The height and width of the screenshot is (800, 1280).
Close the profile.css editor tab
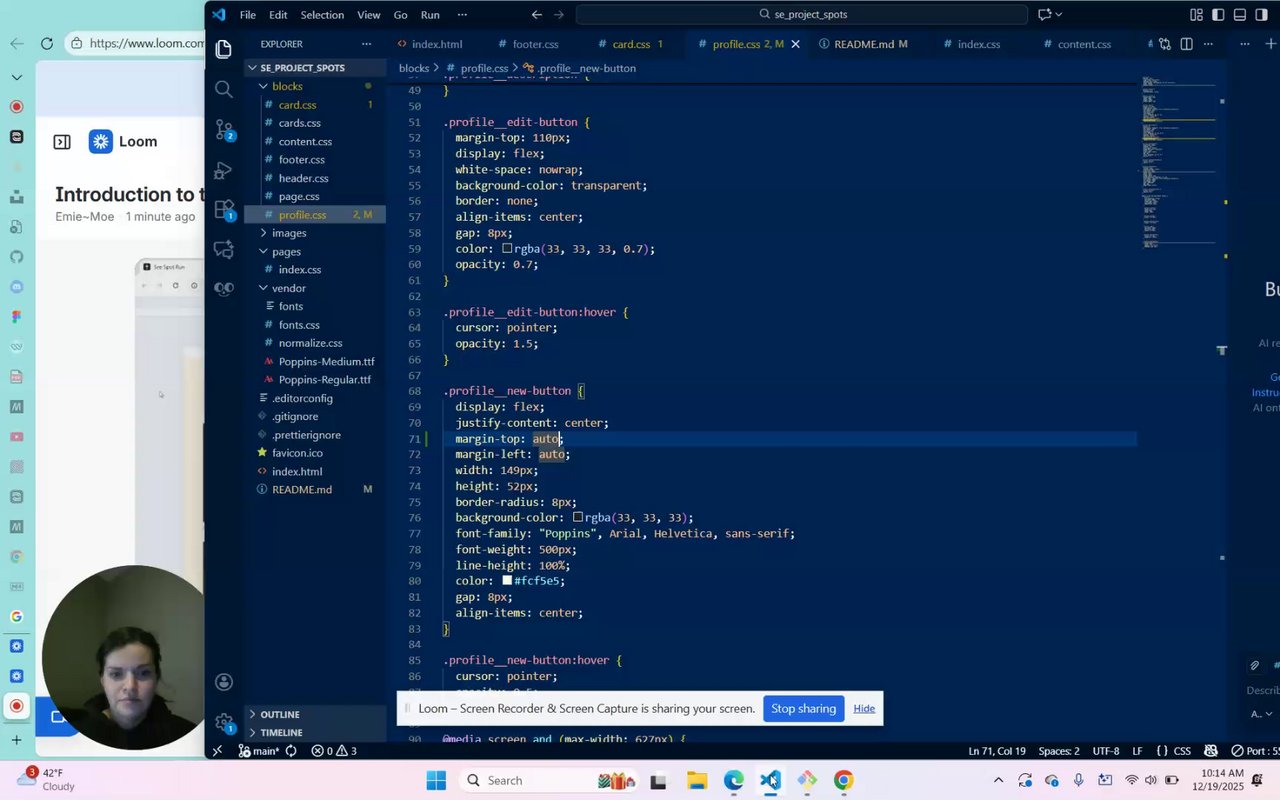(796, 44)
